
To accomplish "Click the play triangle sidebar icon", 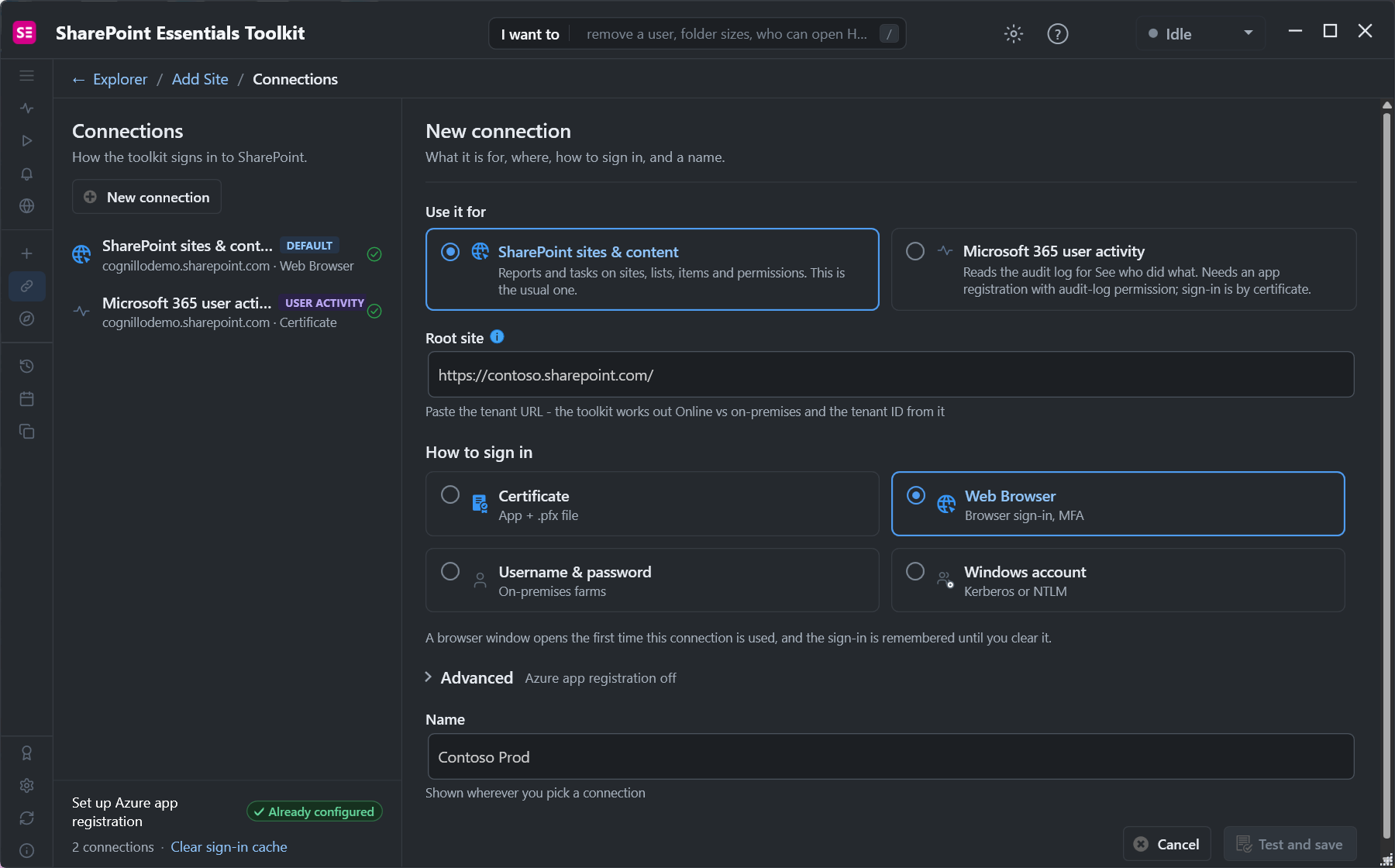I will tap(26, 141).
